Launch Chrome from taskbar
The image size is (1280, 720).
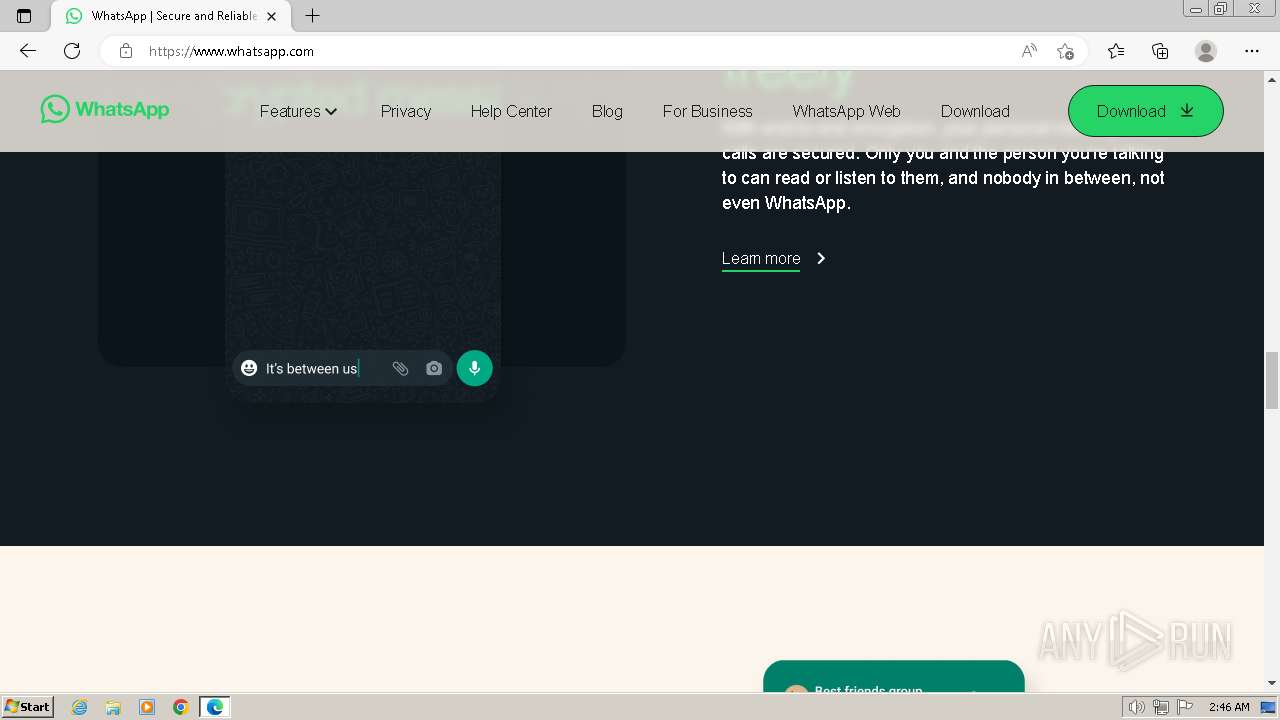tap(181, 707)
